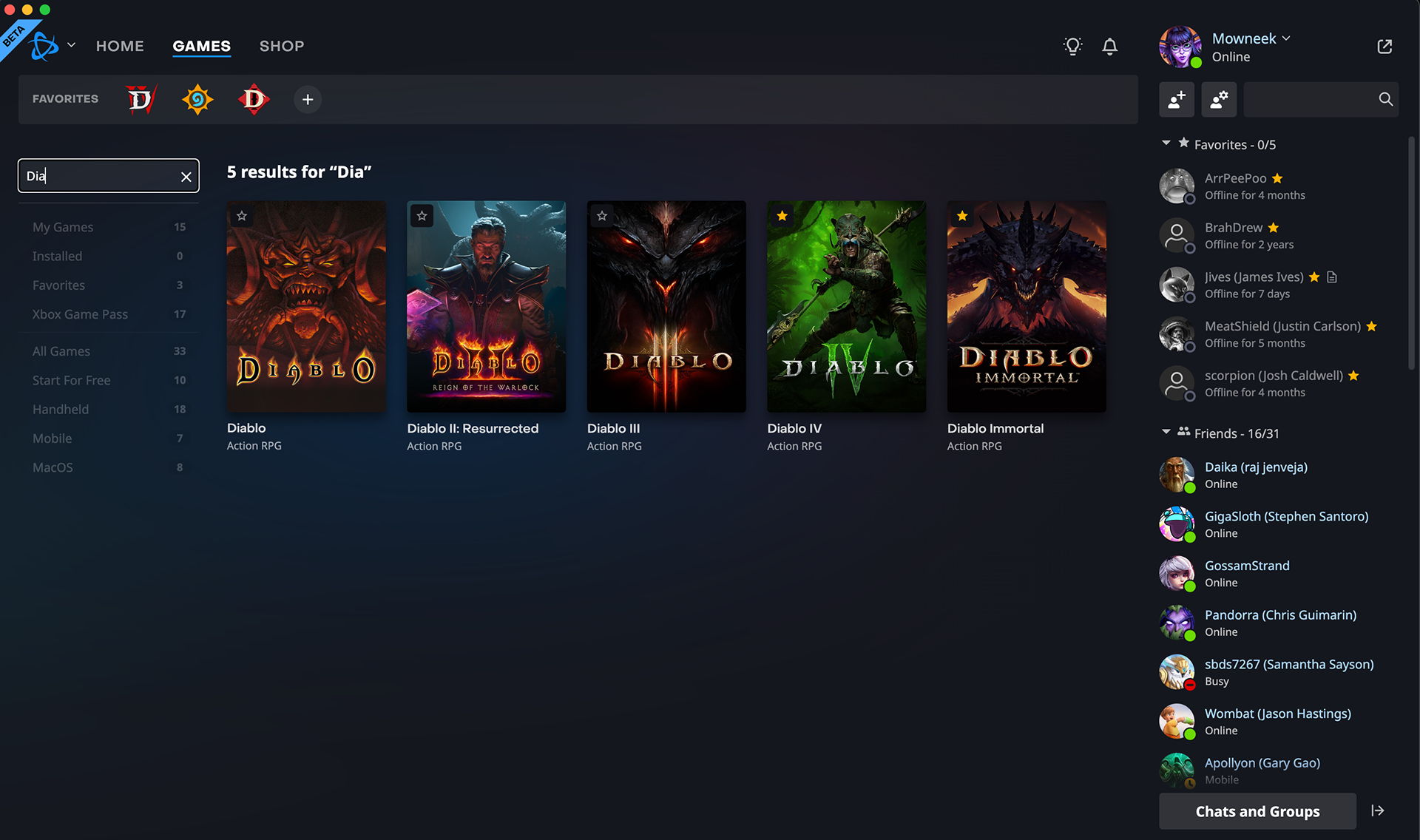The image size is (1420, 840).
Task: Go to the HOME tab
Action: tap(120, 46)
